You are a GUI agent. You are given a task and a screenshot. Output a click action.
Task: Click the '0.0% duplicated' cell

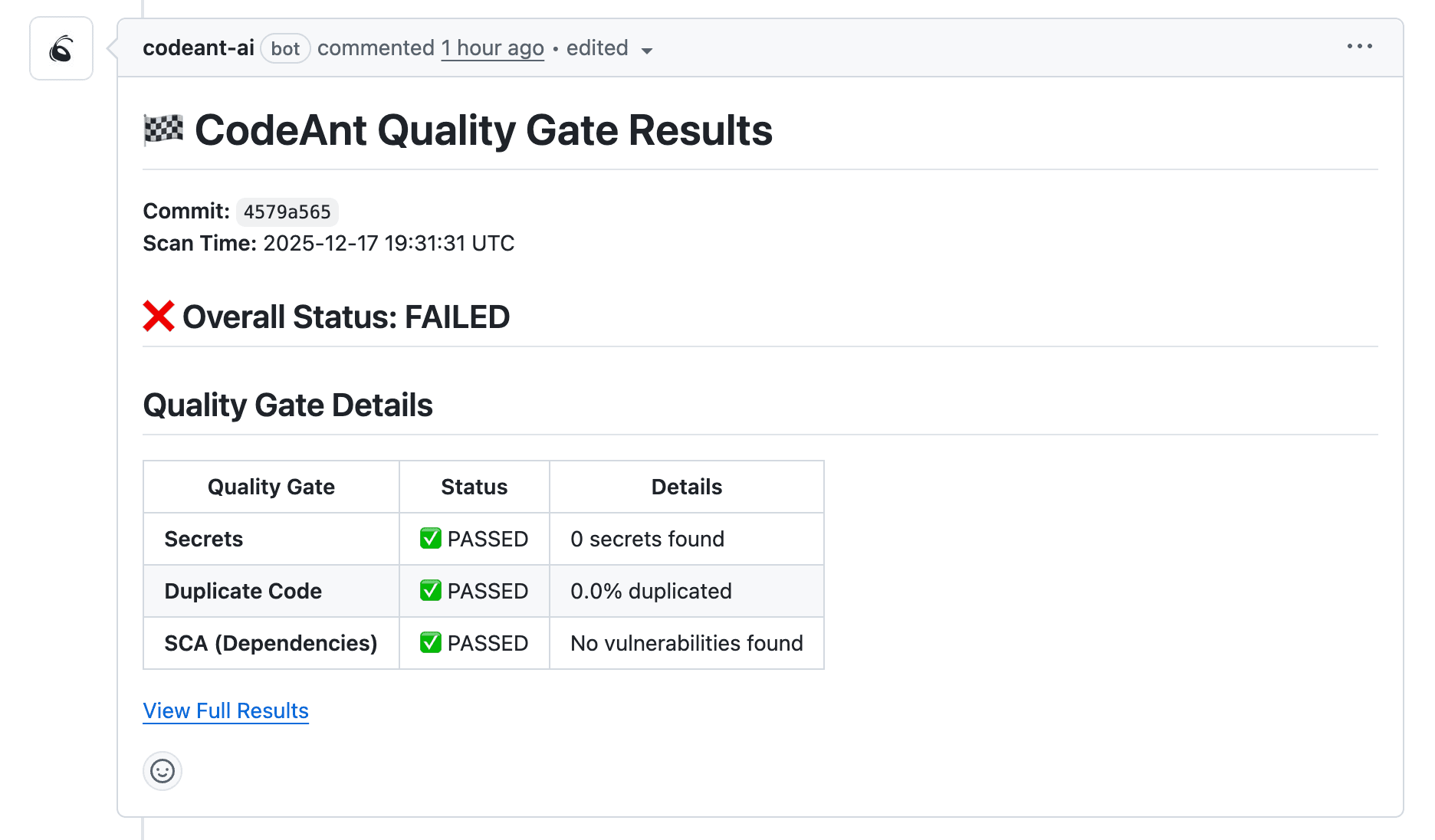[687, 591]
